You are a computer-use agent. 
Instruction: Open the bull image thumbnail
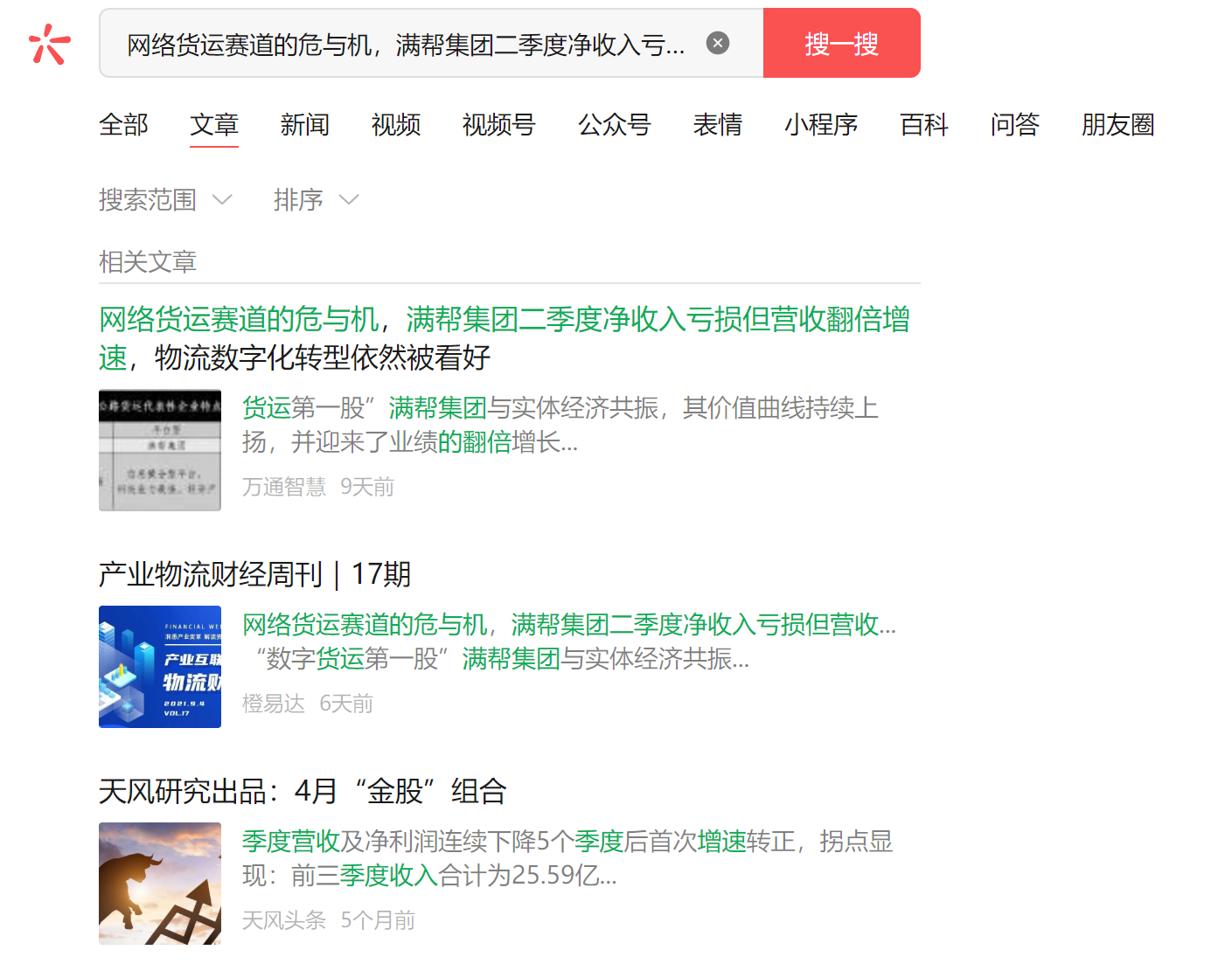pyautogui.click(x=160, y=884)
